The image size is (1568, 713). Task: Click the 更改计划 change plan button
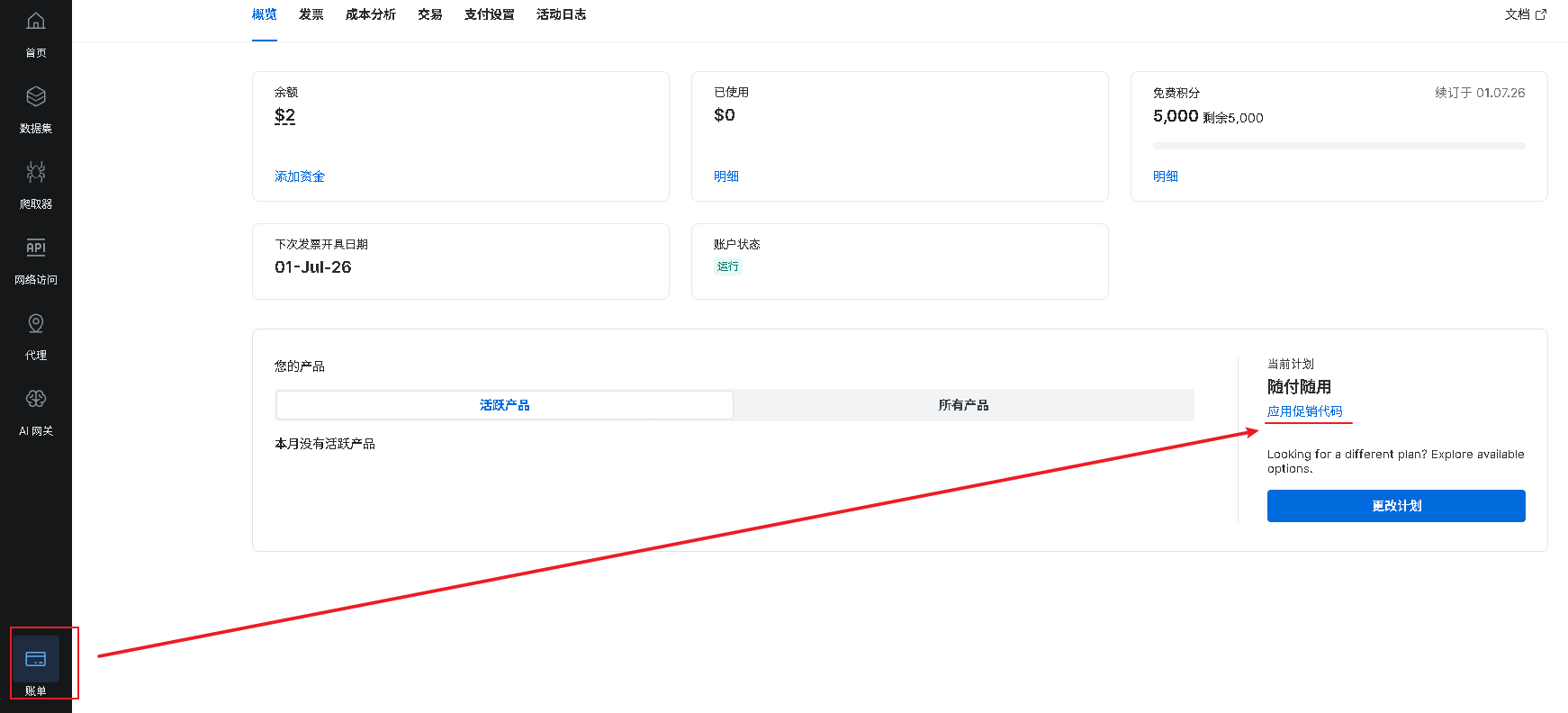click(x=1396, y=506)
